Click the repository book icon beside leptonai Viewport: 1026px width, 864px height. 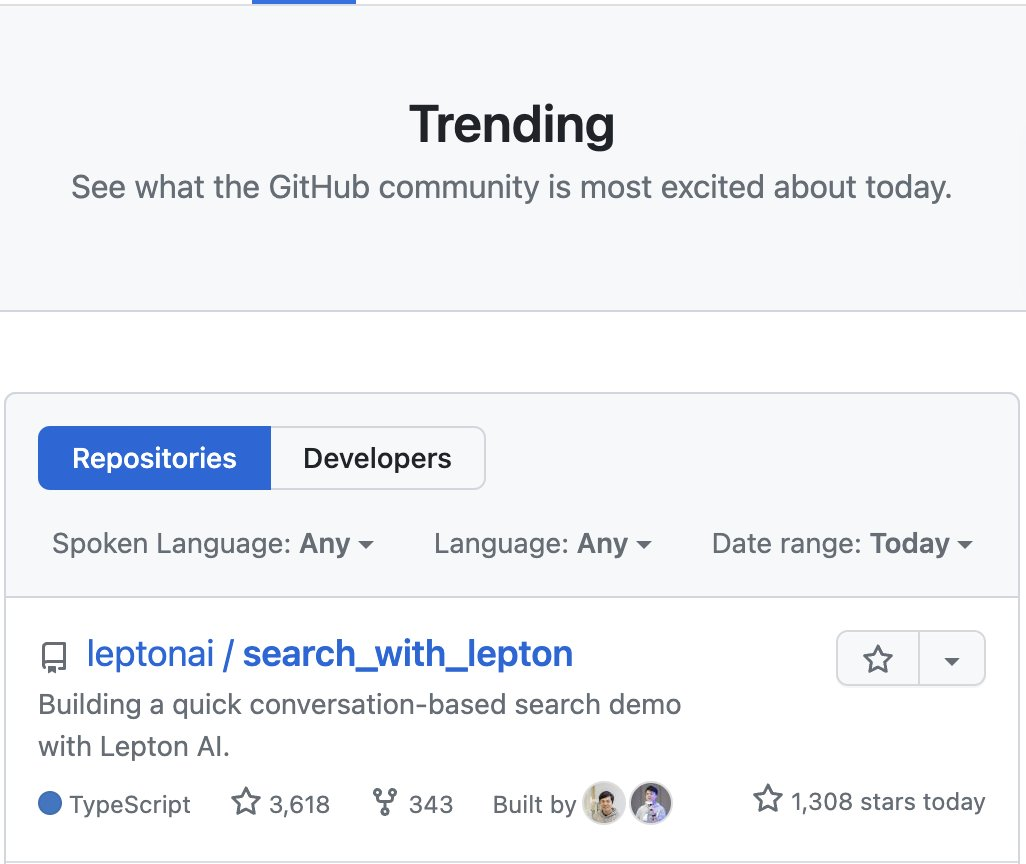(53, 657)
